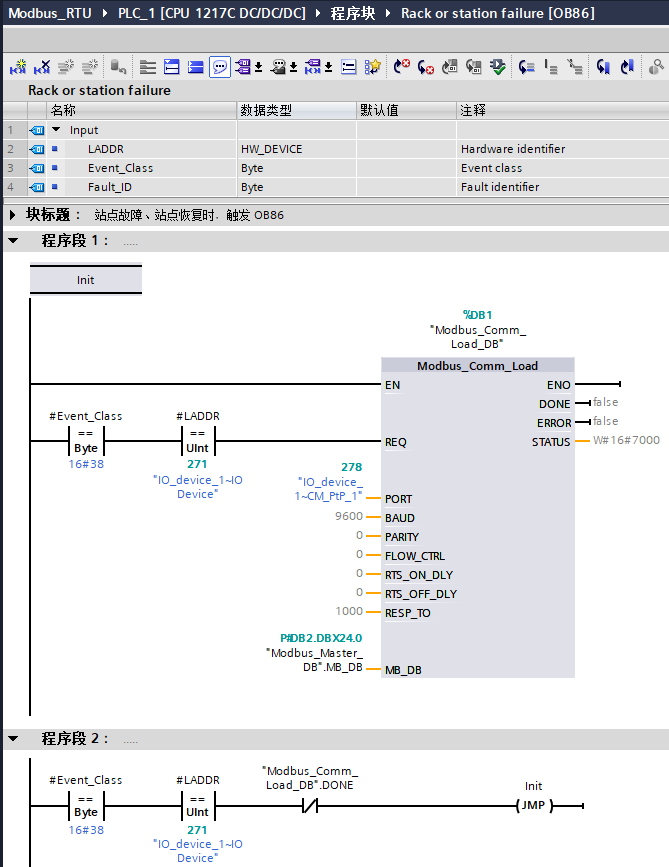Click the Delete network toolbar icon
This screenshot has height=867, width=669.
(42, 67)
